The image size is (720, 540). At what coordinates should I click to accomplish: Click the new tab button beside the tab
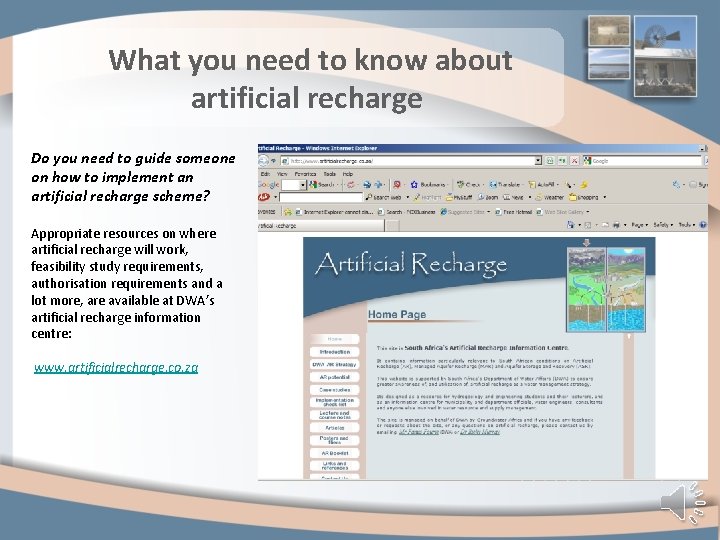coord(392,226)
